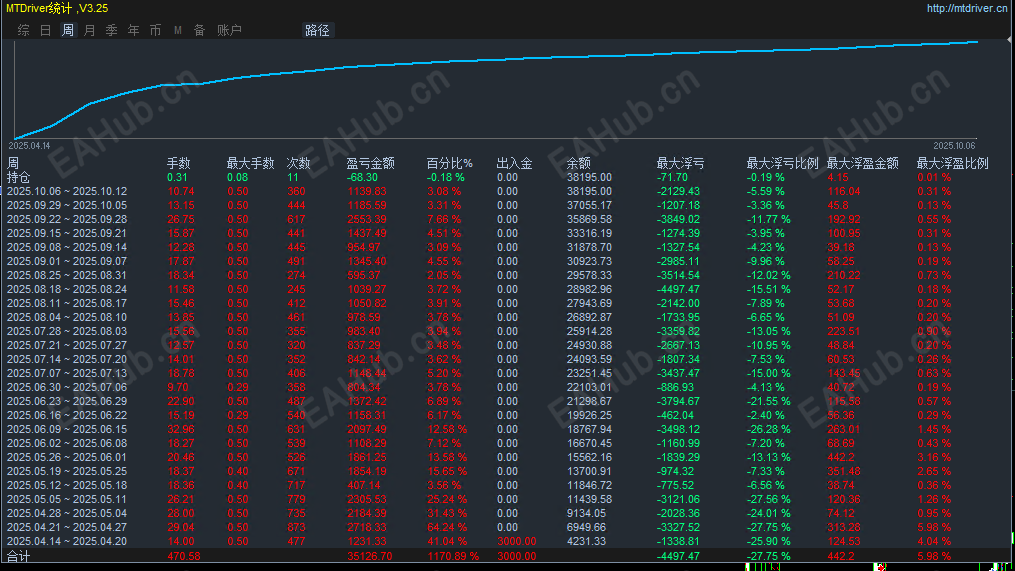Screen dimensions: 1015x571
Task: Click total profit value 35126.70
Action: 370,556
